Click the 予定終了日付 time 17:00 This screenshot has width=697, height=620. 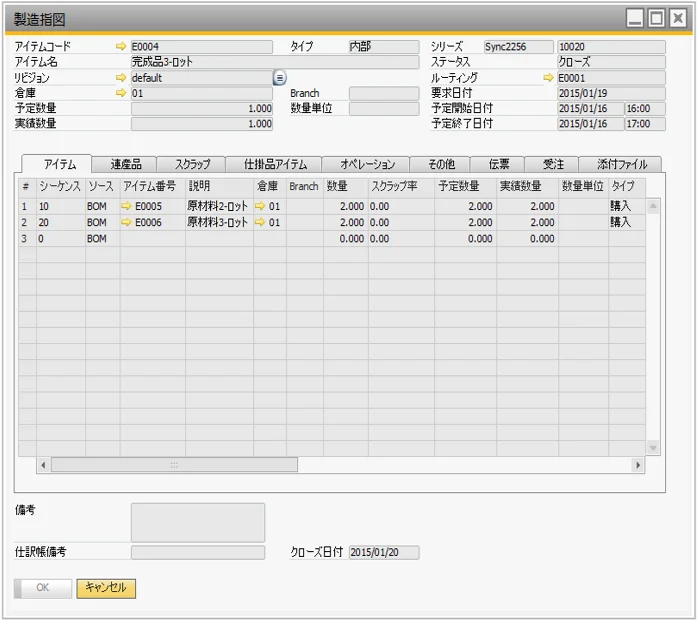tap(645, 124)
